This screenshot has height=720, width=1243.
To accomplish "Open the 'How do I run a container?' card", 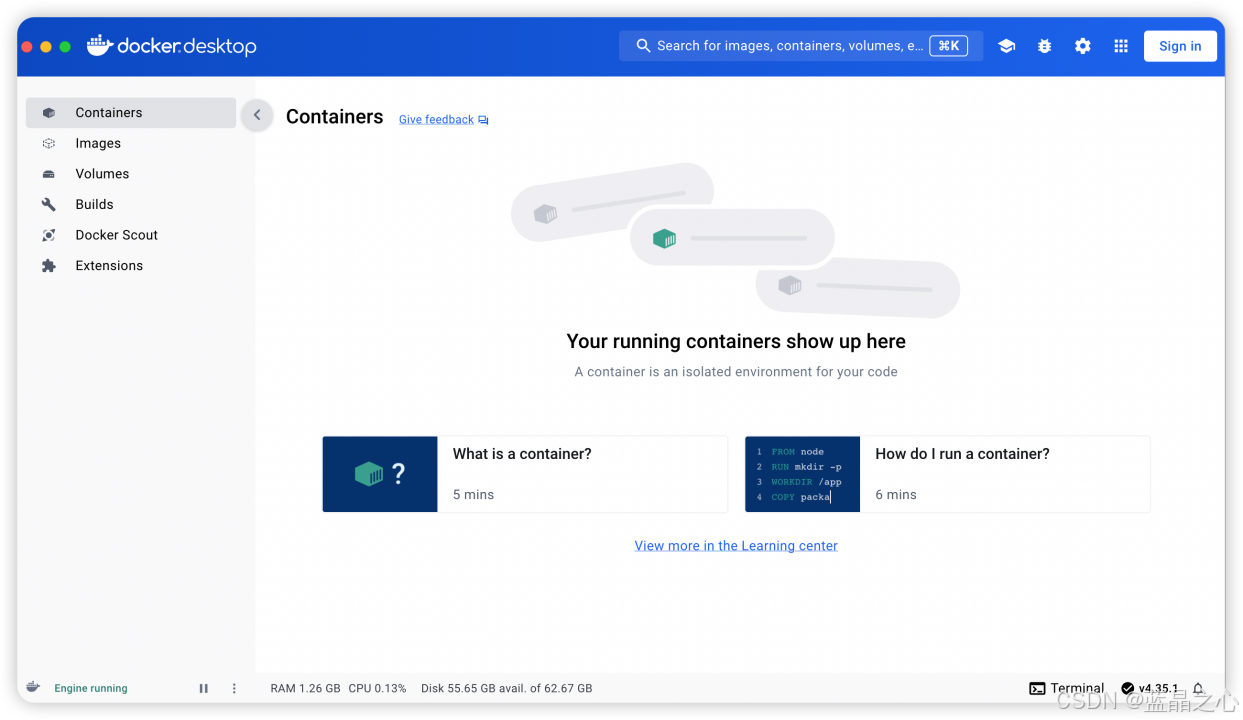I will (x=947, y=474).
